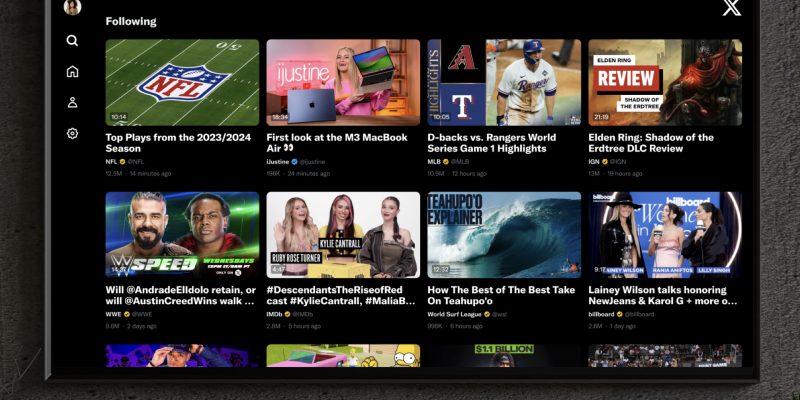
Task: Click the iJustine channel name
Action: [278, 162]
